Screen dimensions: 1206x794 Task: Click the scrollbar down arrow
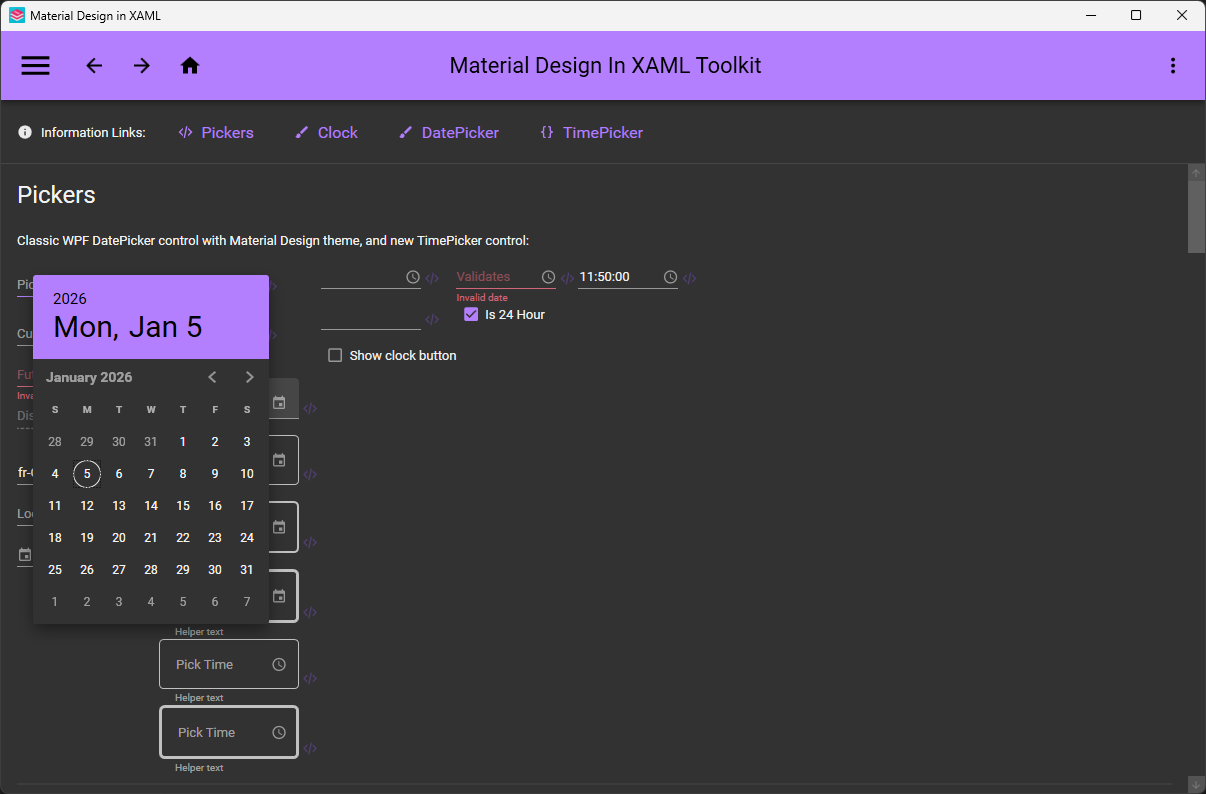[x=1196, y=784]
